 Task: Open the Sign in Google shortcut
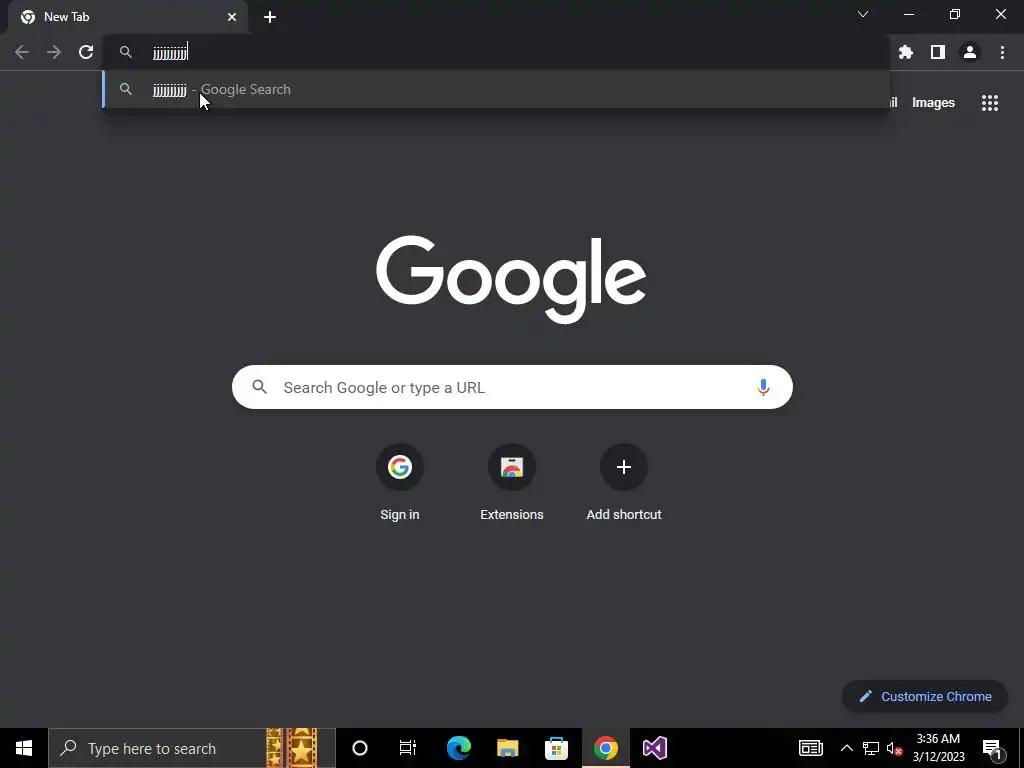[x=400, y=483]
